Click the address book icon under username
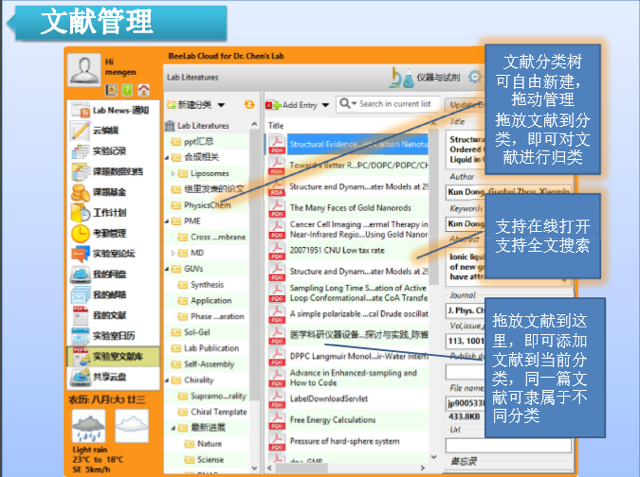The height and width of the screenshot is (477, 640). pos(111,90)
